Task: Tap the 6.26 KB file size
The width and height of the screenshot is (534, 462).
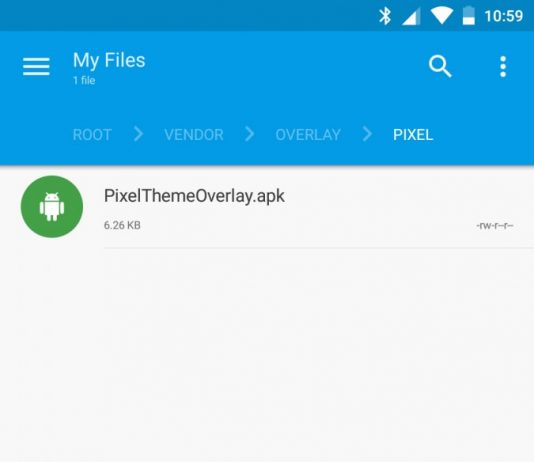Action: (x=122, y=225)
